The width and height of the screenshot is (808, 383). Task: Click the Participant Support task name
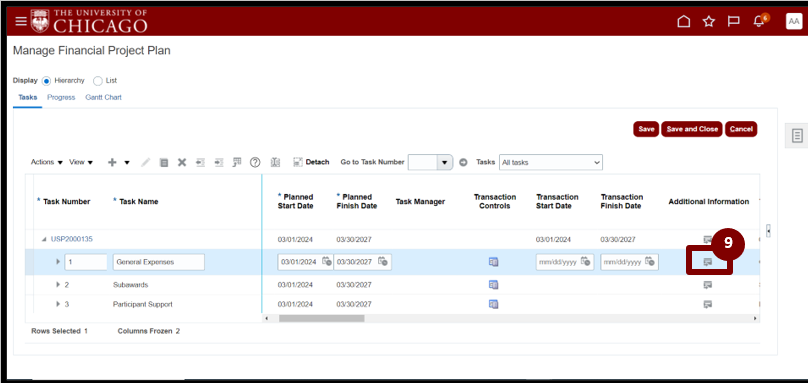coord(143,304)
